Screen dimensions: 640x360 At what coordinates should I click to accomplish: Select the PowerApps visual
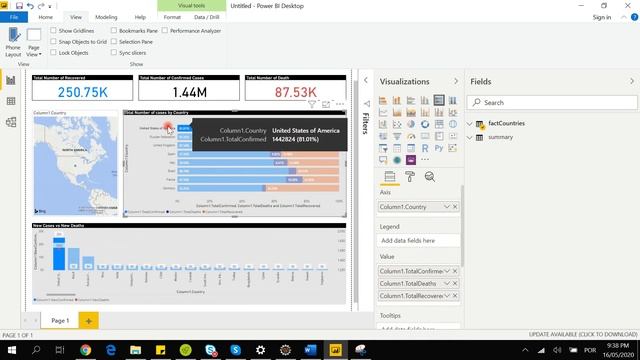pyautogui.click(x=411, y=160)
